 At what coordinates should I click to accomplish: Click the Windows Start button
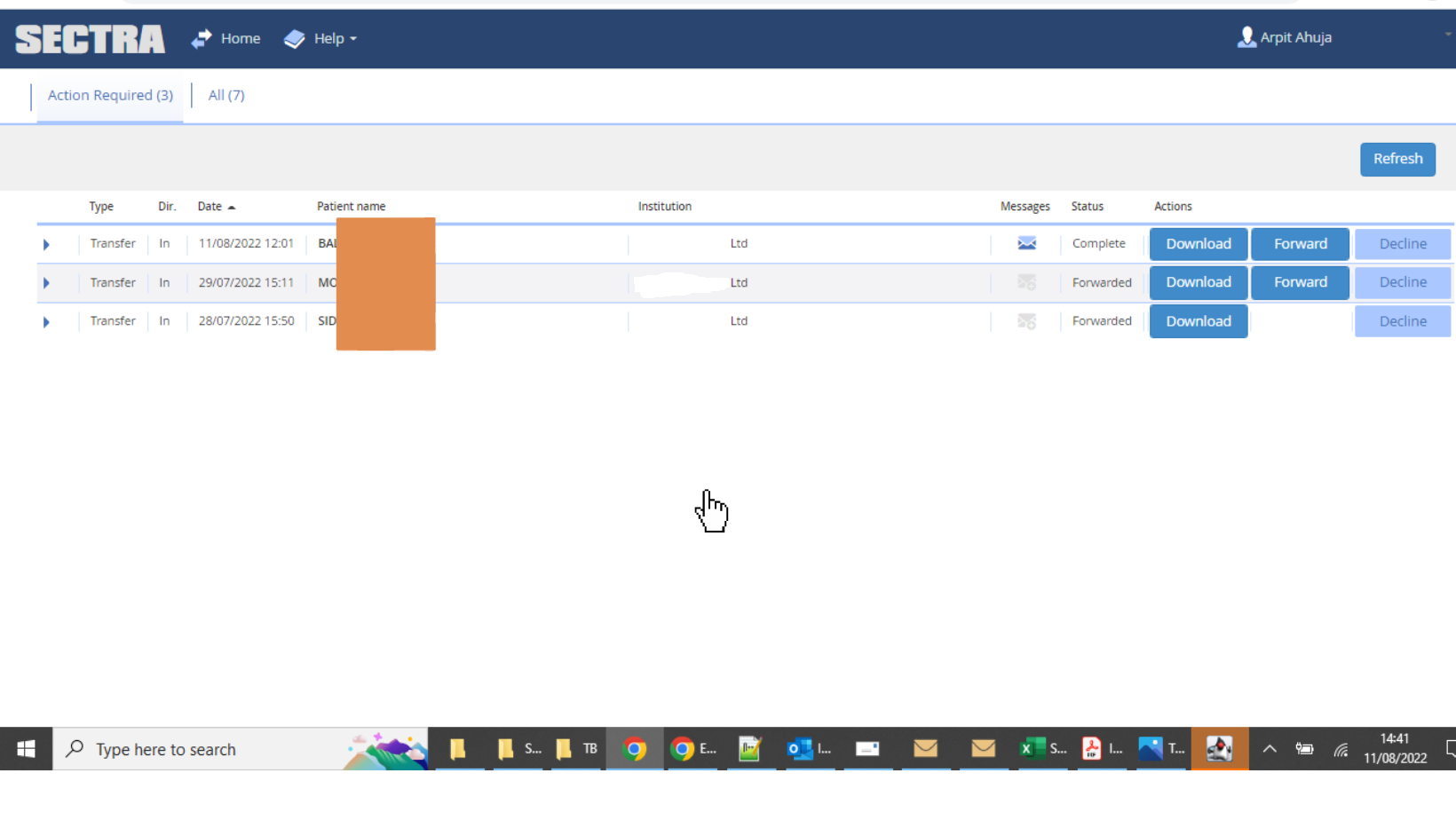[x=26, y=749]
